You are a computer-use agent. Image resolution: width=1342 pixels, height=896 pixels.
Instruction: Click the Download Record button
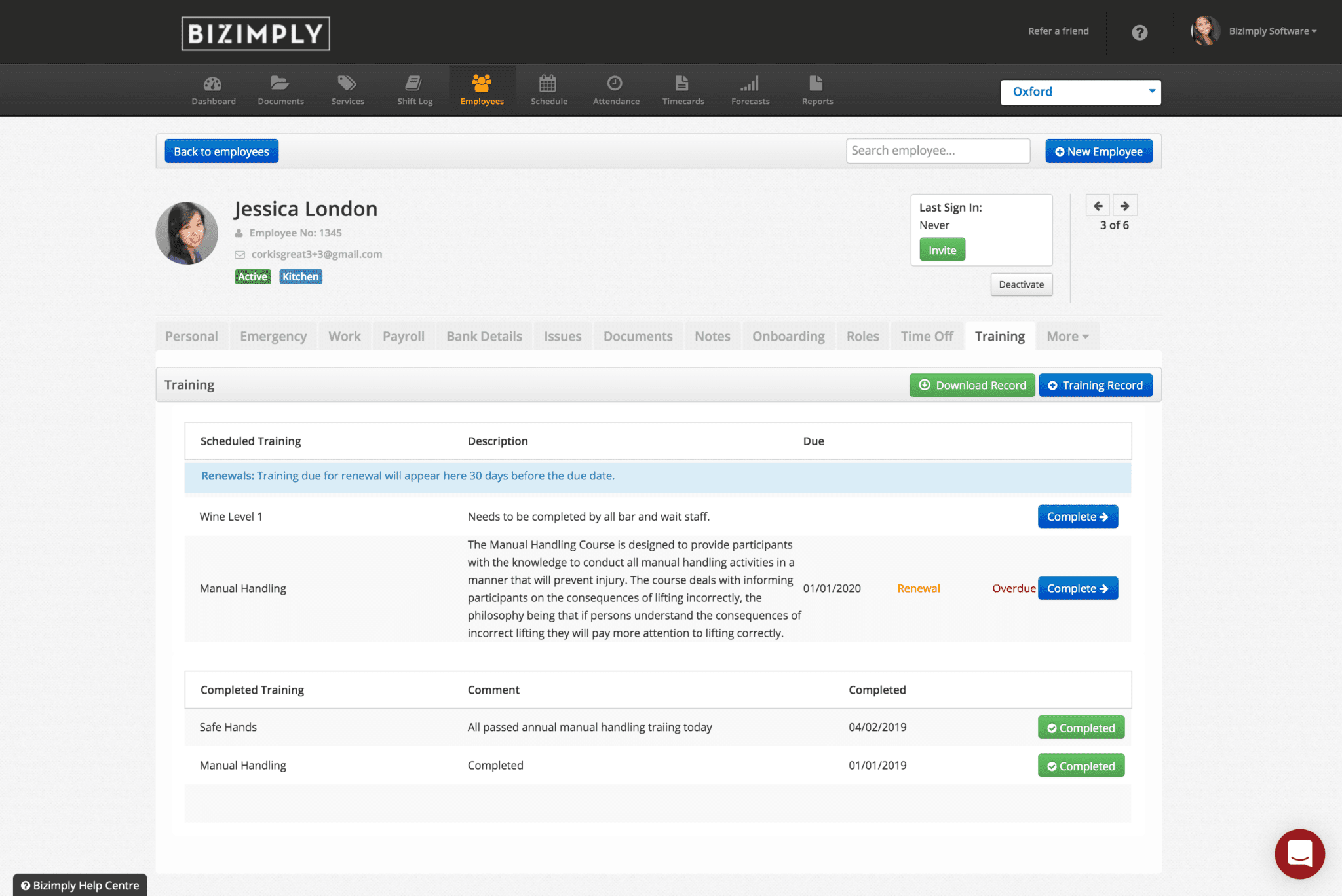(x=972, y=385)
